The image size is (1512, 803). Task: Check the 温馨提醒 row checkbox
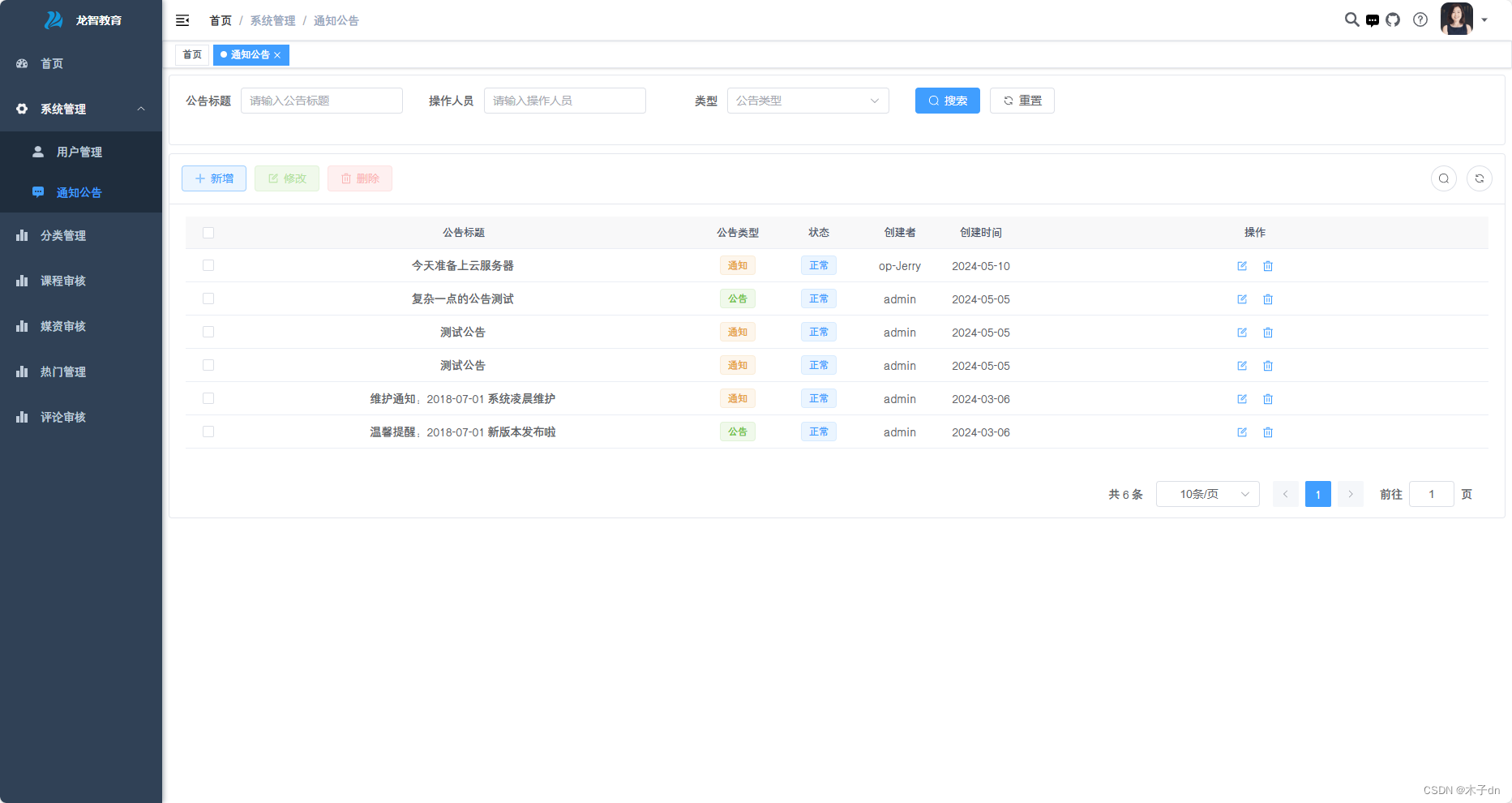click(x=208, y=432)
